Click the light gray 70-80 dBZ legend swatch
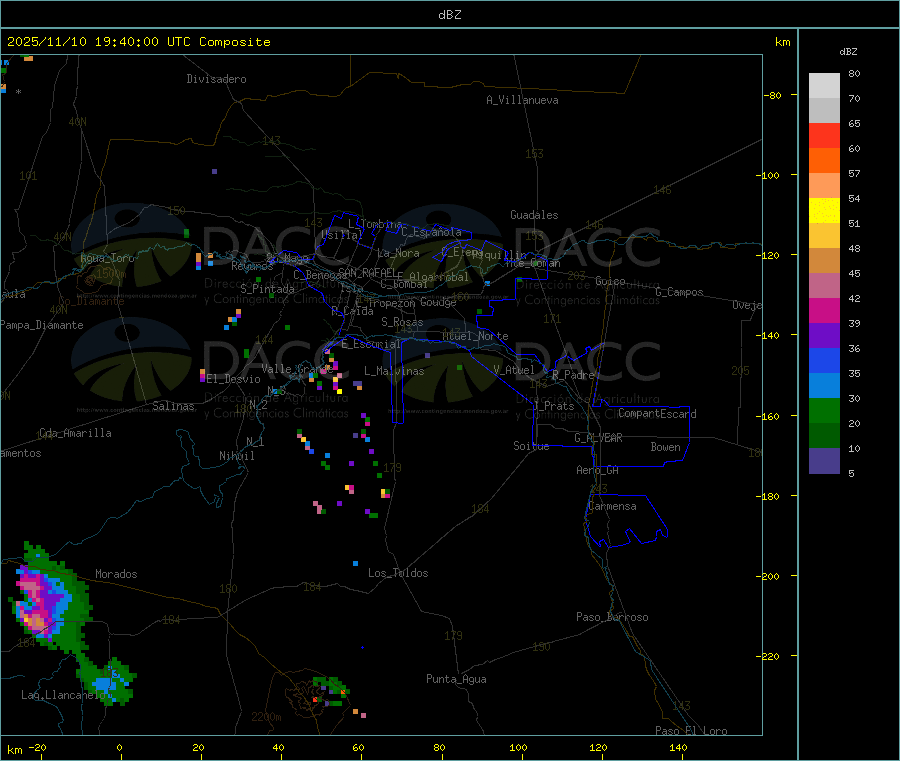 [x=824, y=86]
